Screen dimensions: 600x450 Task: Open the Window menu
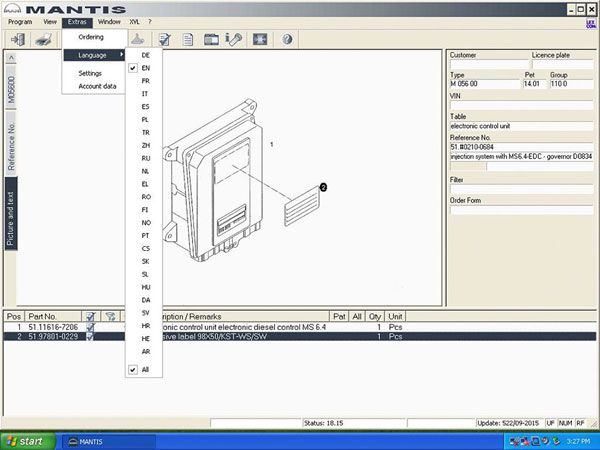point(110,21)
